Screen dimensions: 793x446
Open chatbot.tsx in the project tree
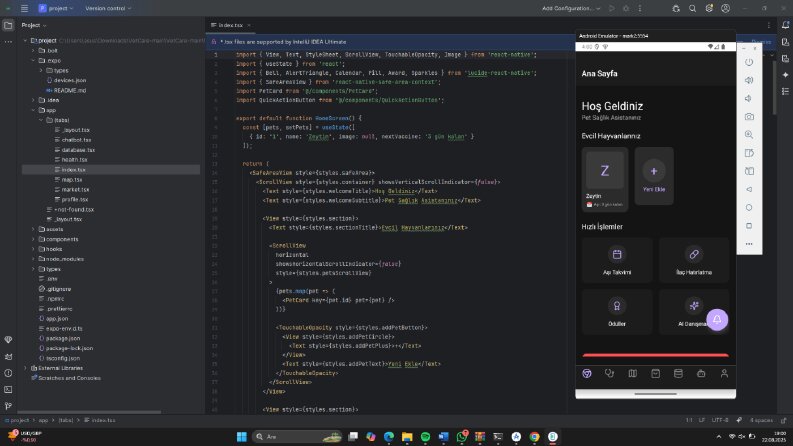tap(76, 140)
